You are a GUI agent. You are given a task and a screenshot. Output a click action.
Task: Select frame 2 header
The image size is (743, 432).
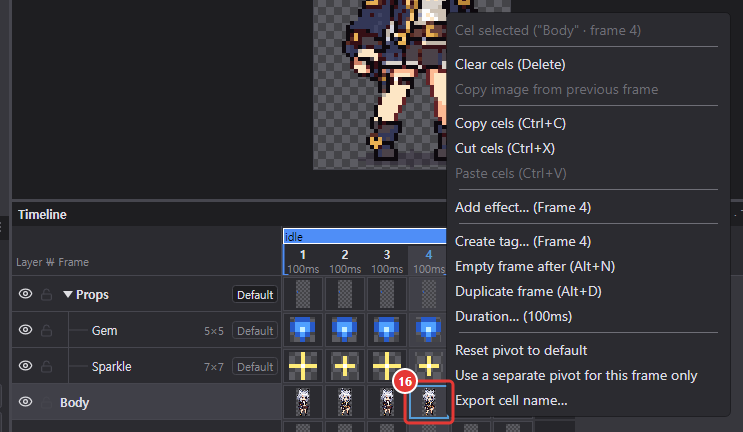coord(345,261)
